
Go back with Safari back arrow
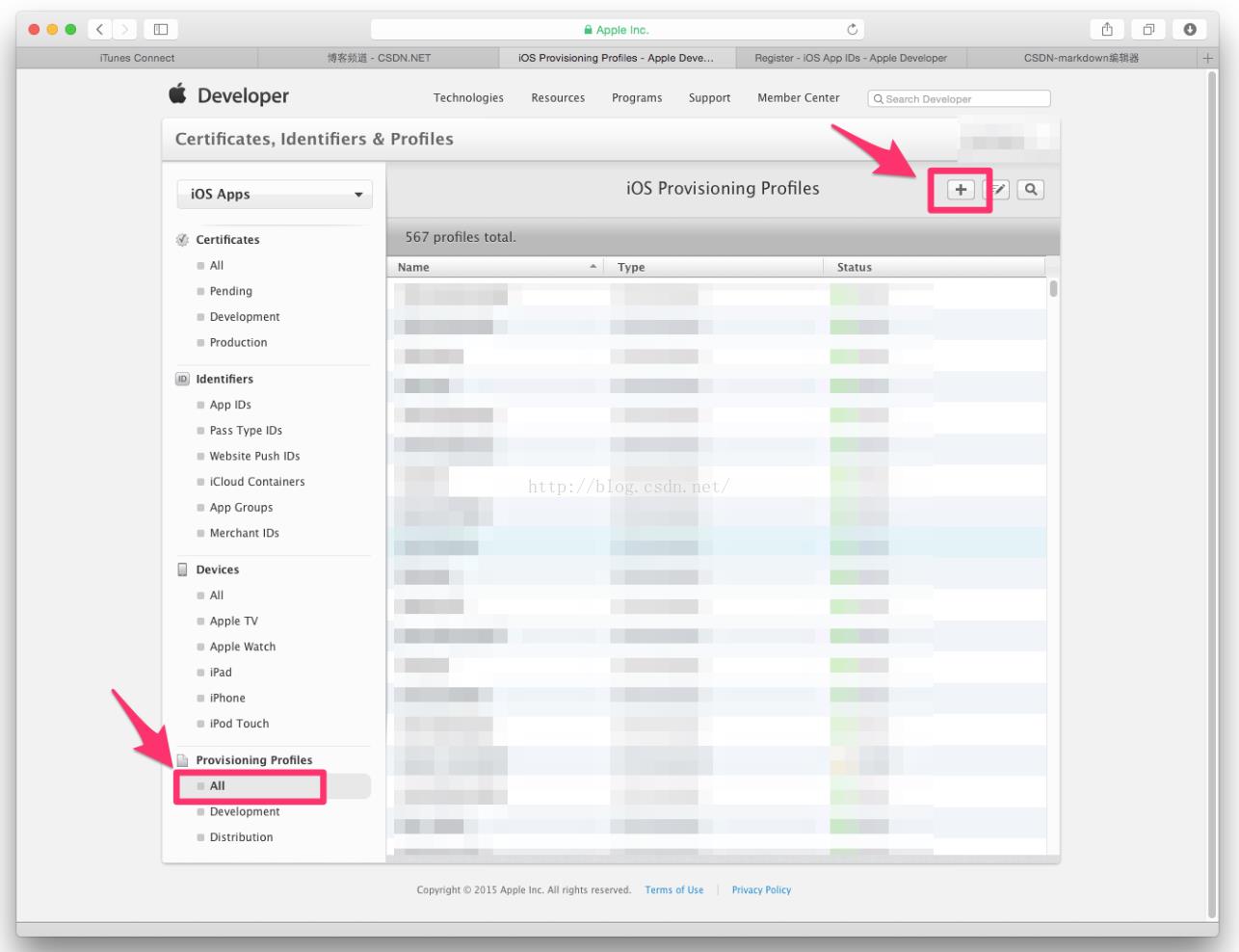click(99, 30)
